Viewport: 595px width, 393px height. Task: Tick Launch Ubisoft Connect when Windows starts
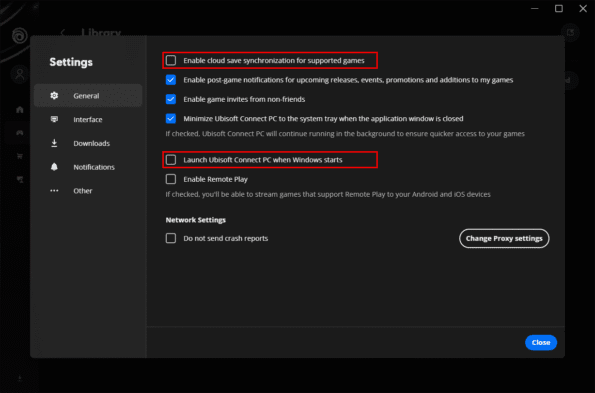pyautogui.click(x=171, y=160)
